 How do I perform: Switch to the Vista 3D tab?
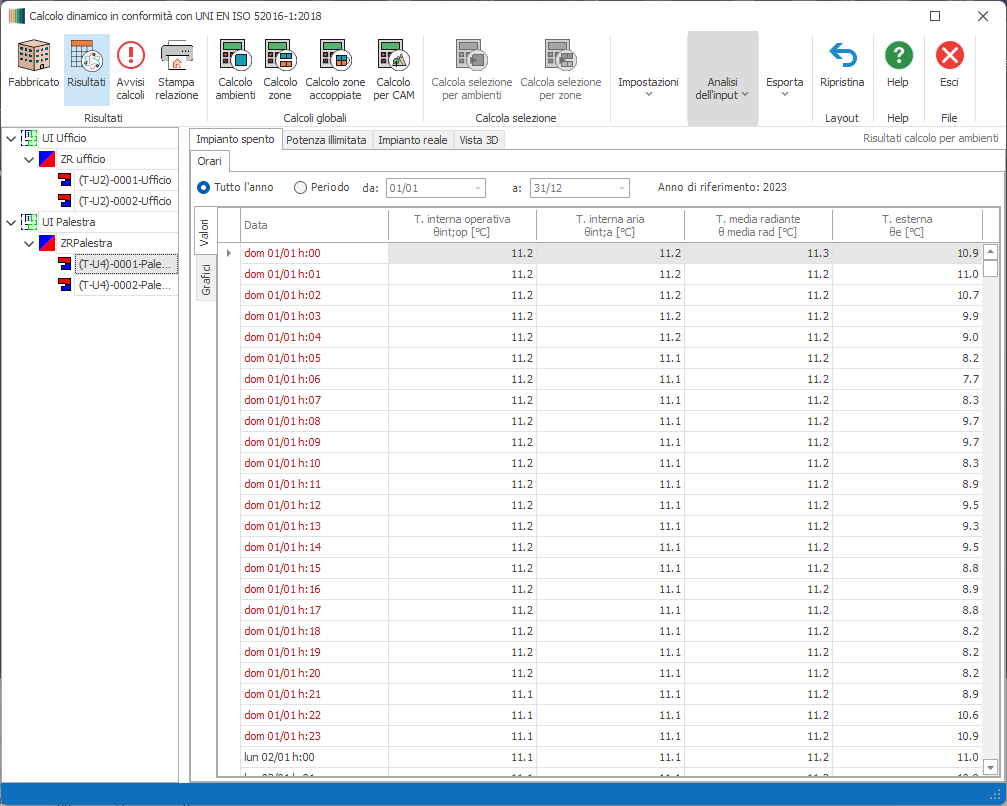coord(478,140)
